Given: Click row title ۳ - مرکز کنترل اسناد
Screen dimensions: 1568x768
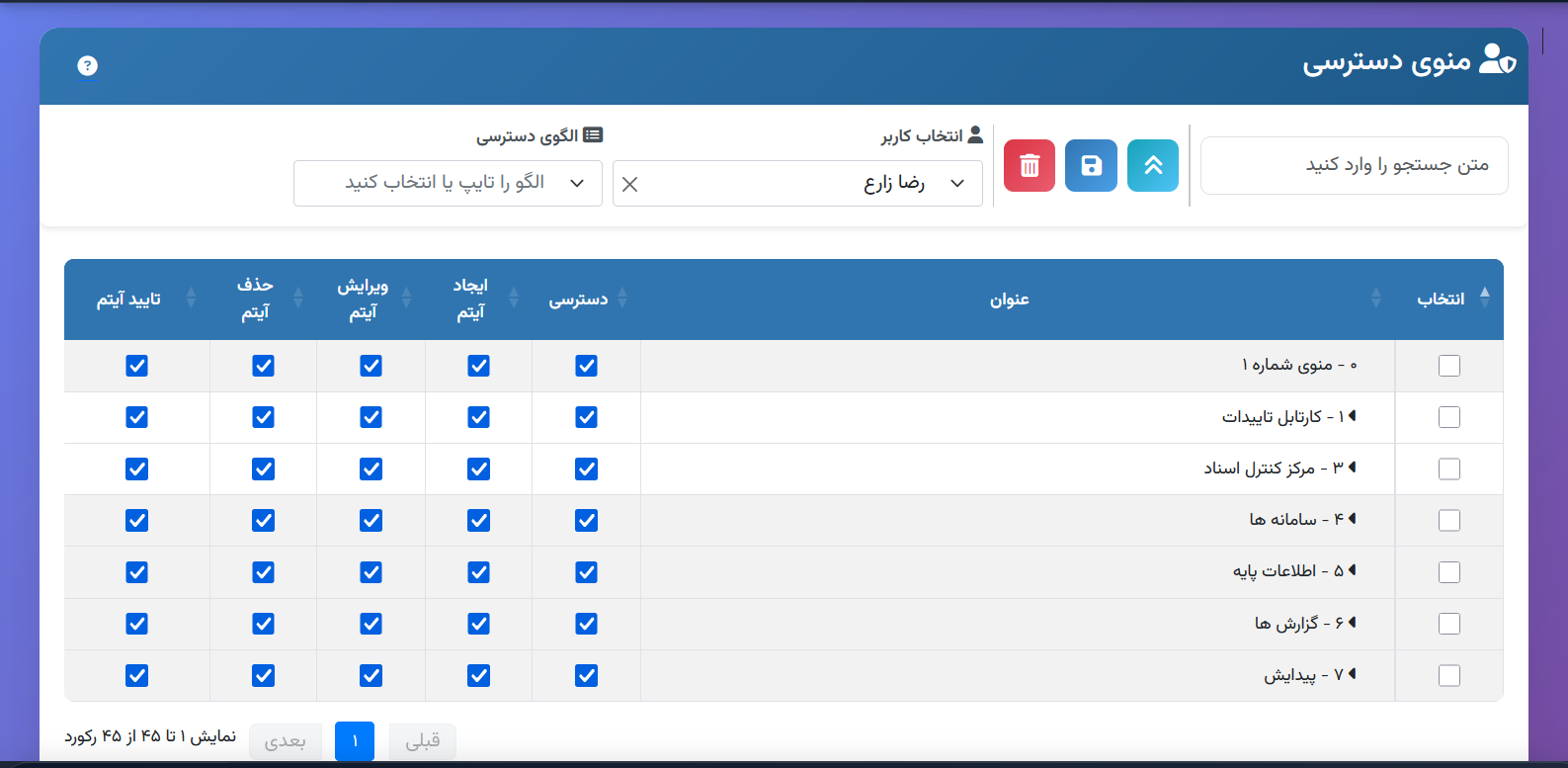Looking at the screenshot, I should point(1274,468).
